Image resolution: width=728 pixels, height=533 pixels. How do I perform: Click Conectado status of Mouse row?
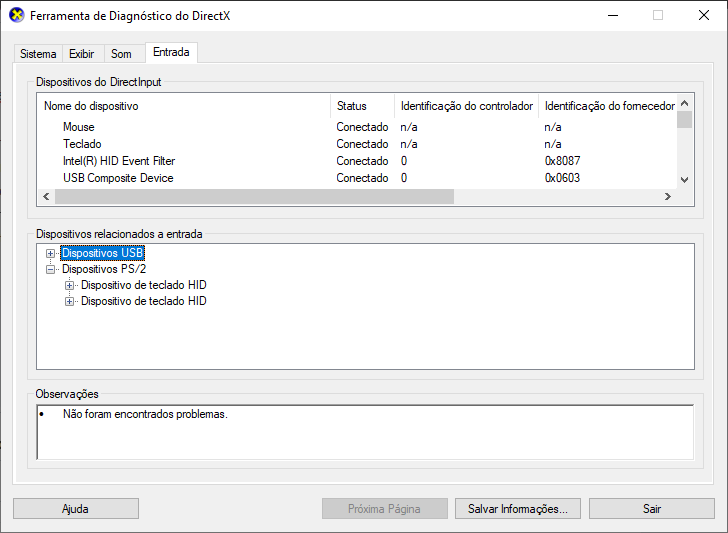(362, 127)
